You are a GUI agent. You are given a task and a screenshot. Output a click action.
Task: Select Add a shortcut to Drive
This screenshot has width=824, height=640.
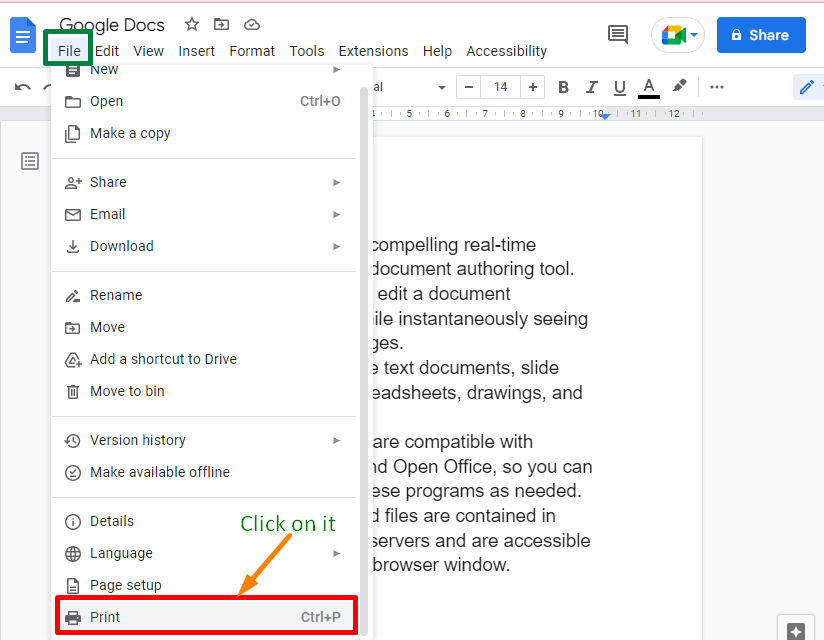205,359
